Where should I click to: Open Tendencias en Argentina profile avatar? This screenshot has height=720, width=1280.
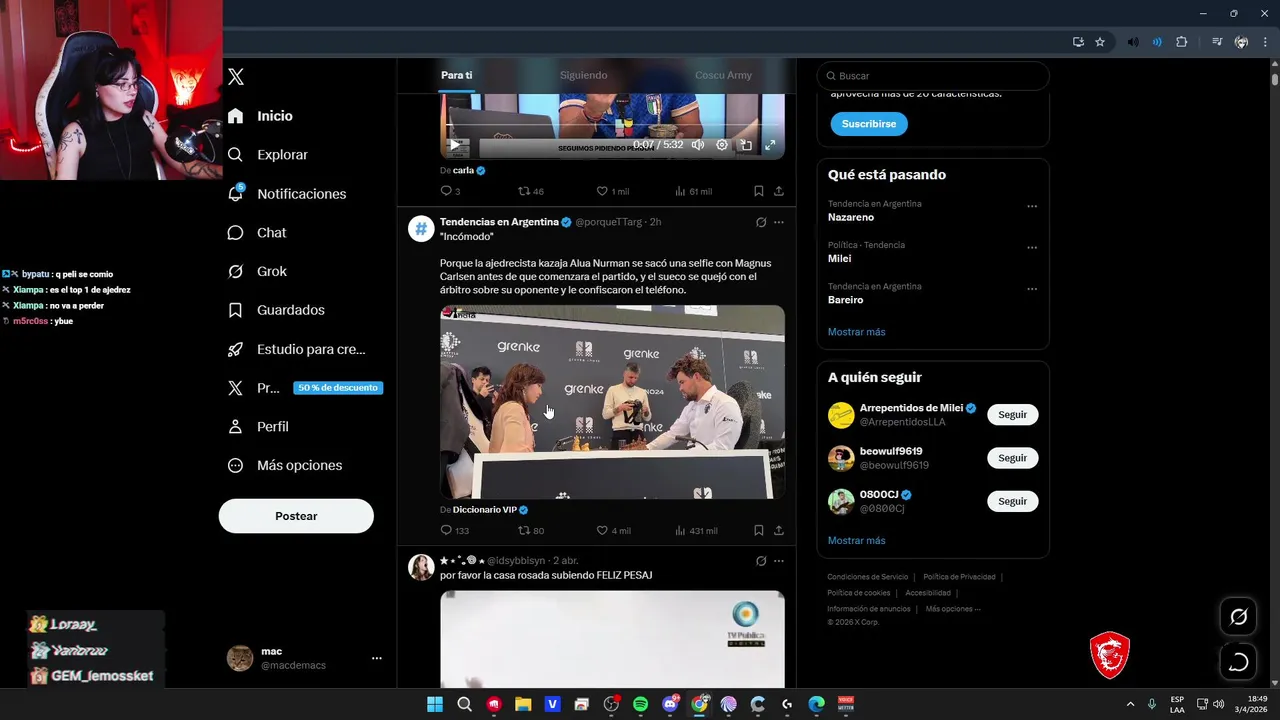[x=421, y=229]
